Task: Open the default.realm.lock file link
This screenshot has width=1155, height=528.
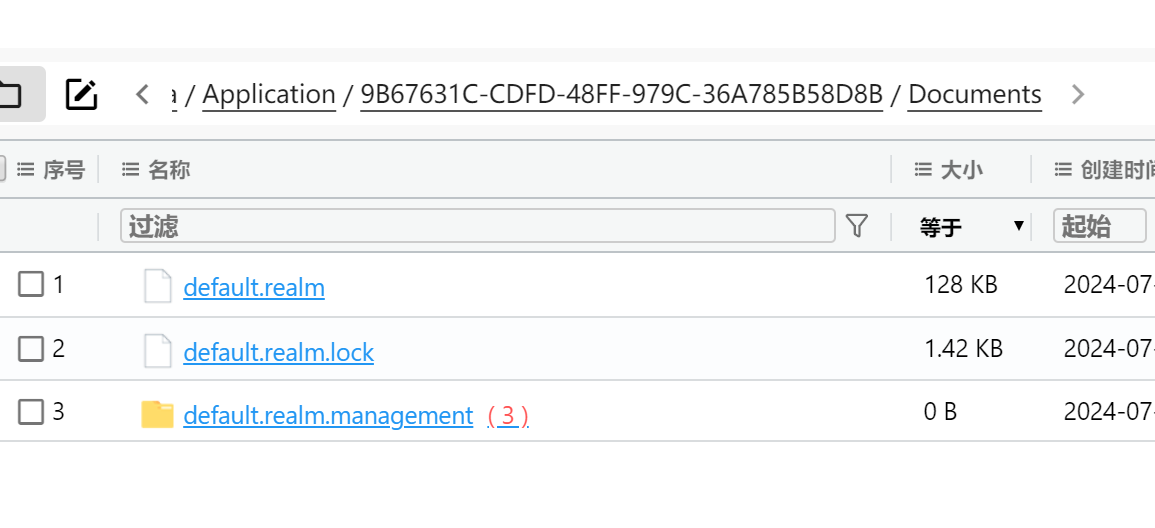Action: click(278, 352)
